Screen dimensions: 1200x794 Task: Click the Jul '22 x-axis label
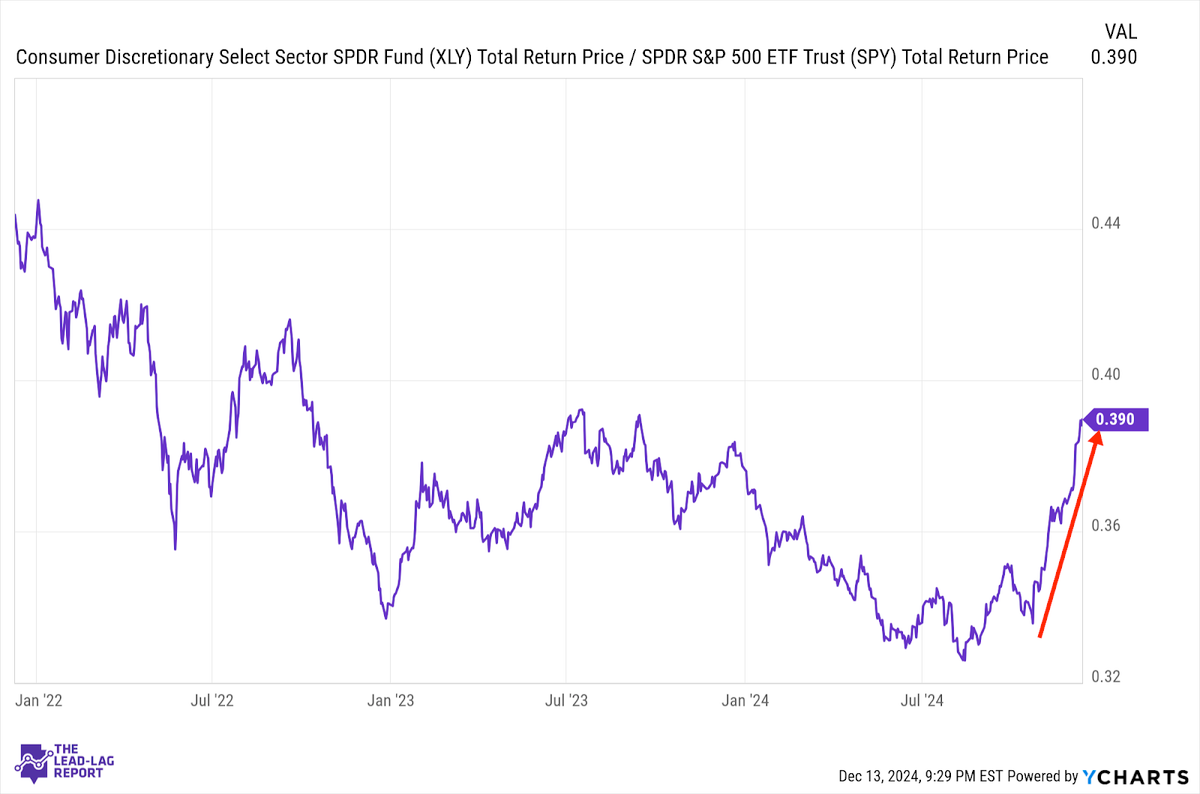pos(212,700)
